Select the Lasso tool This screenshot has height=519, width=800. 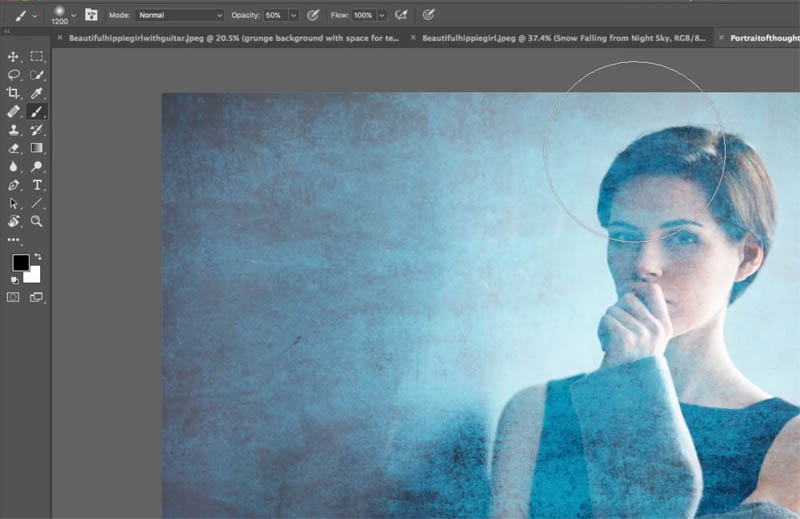[x=13, y=75]
